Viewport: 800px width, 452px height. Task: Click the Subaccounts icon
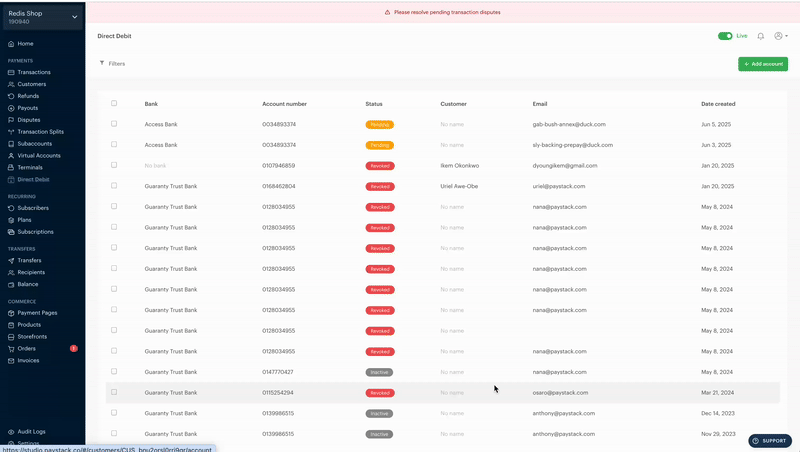tap(11, 144)
